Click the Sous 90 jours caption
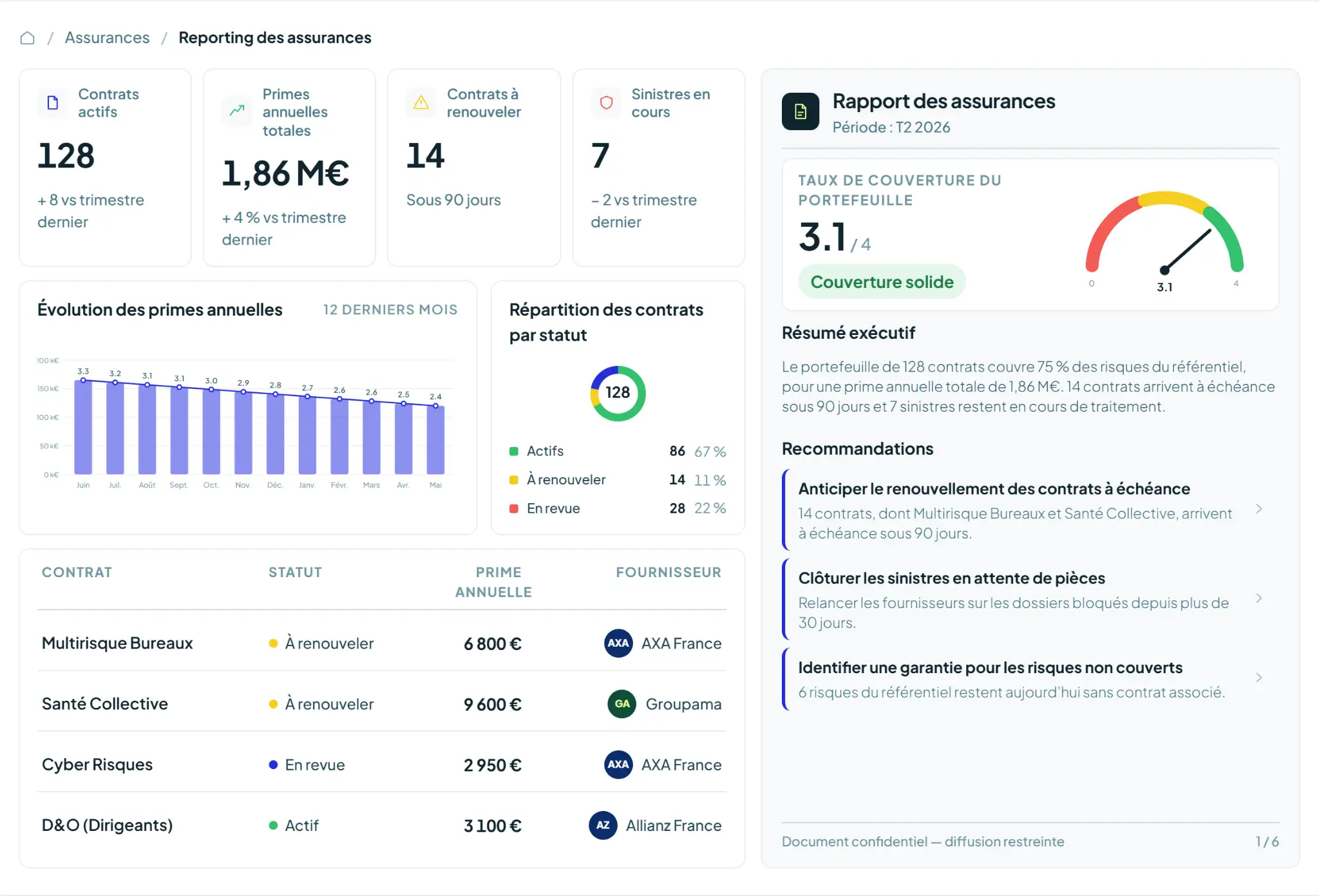 pos(453,200)
